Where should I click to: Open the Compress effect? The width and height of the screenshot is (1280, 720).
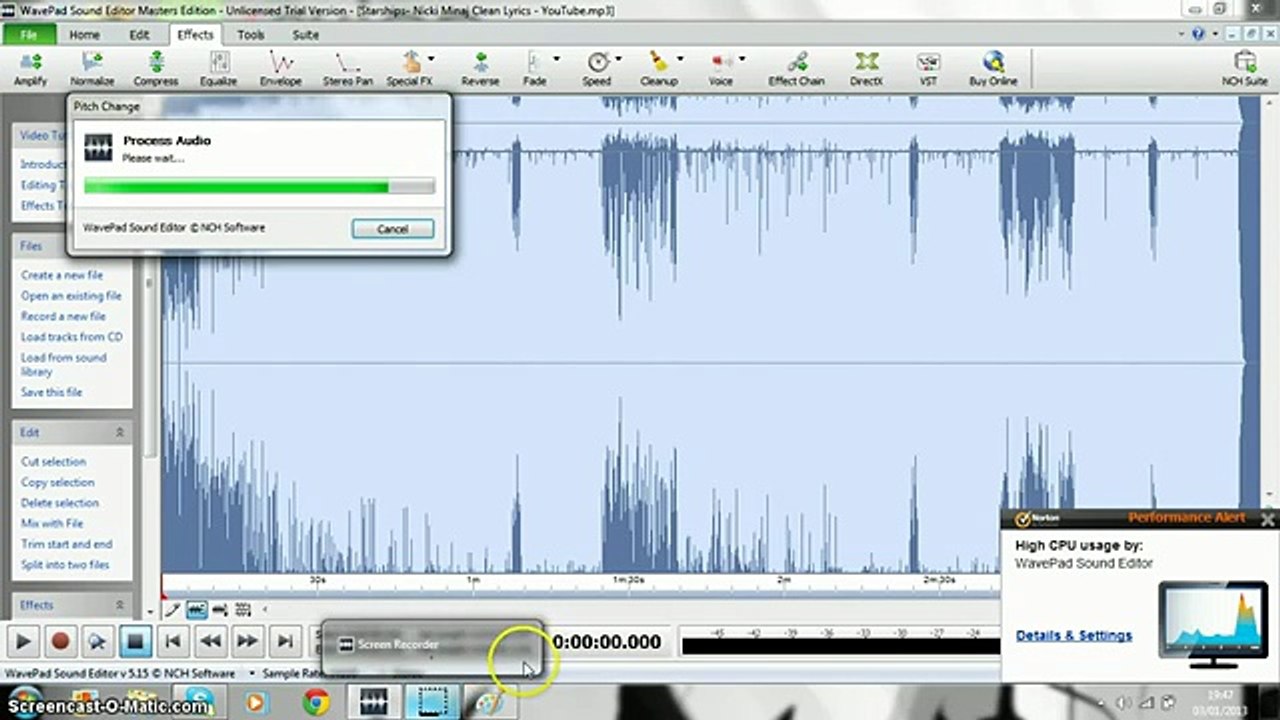click(156, 68)
